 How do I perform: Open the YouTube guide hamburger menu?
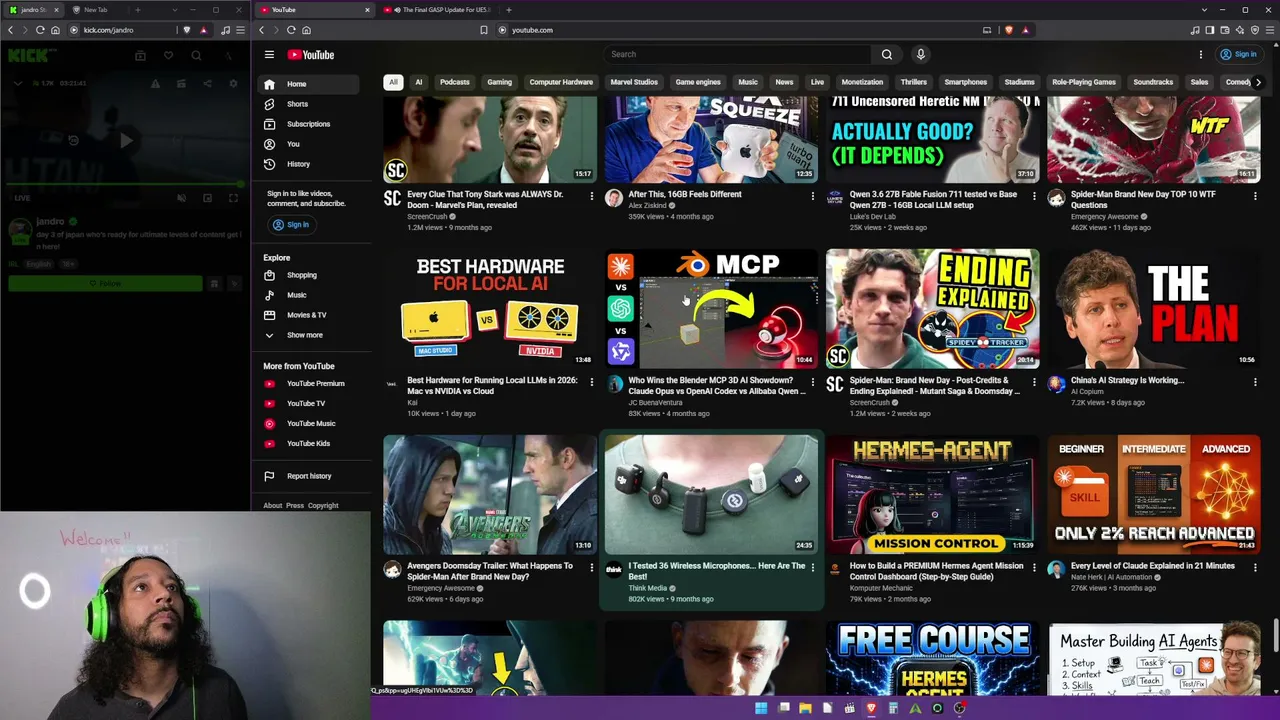point(269,55)
